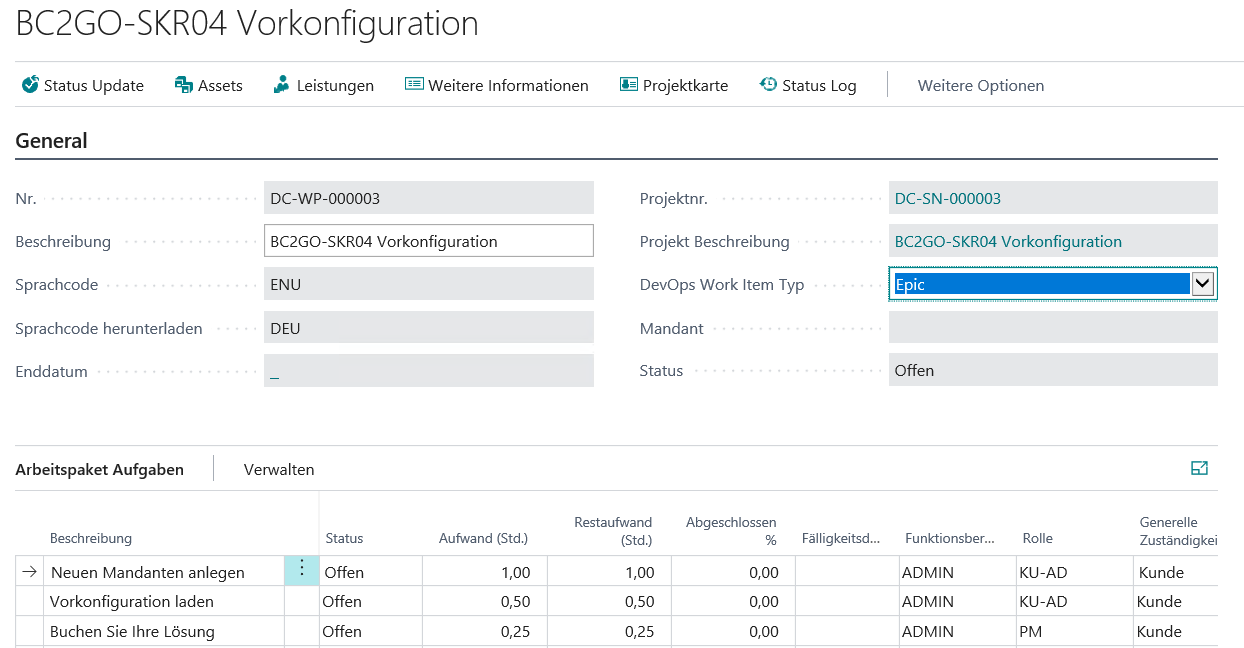
Task: Click Restaufwand 0,25 in Buchen Sie row
Action: pos(609,631)
